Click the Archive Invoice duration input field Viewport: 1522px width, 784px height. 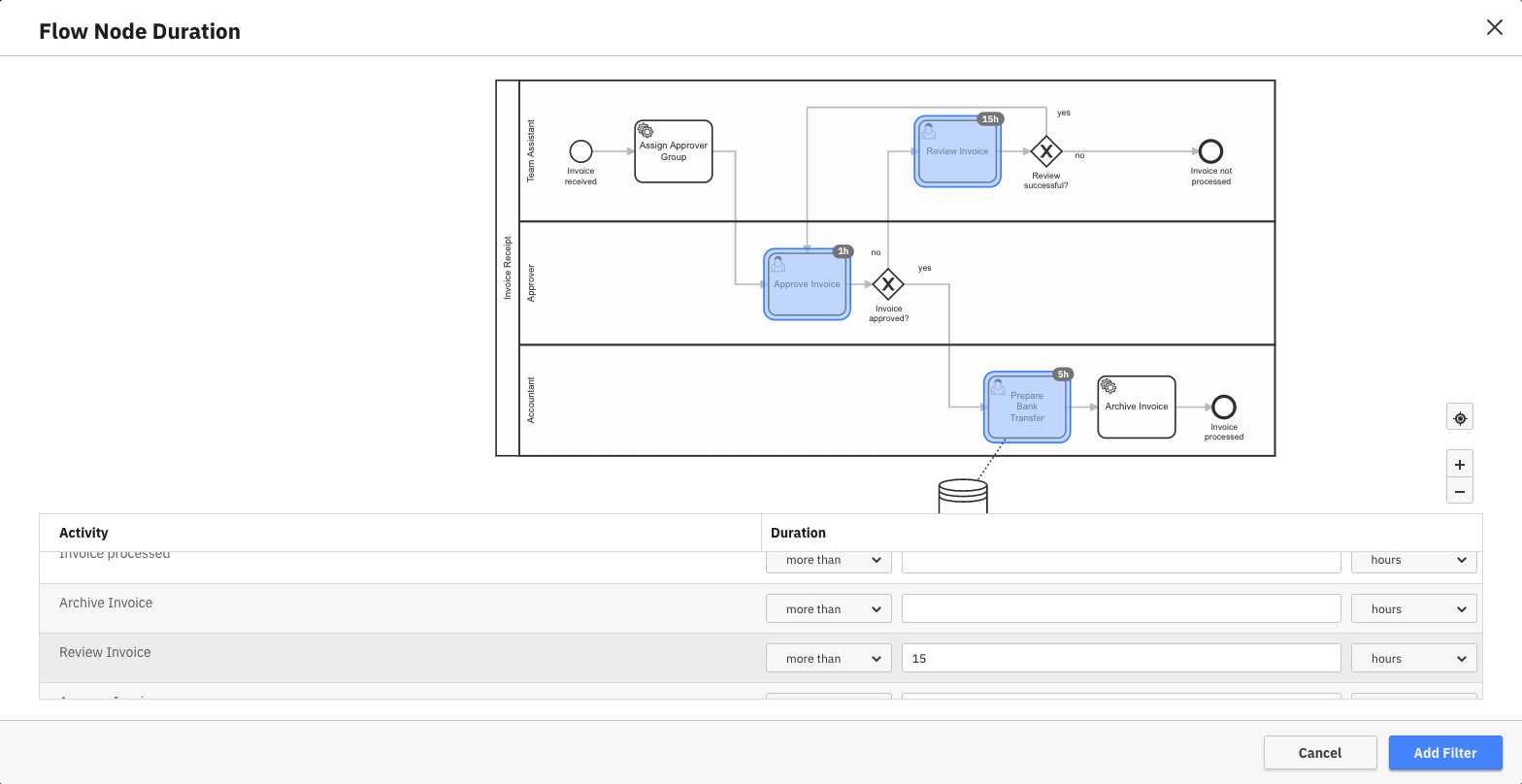[1120, 609]
